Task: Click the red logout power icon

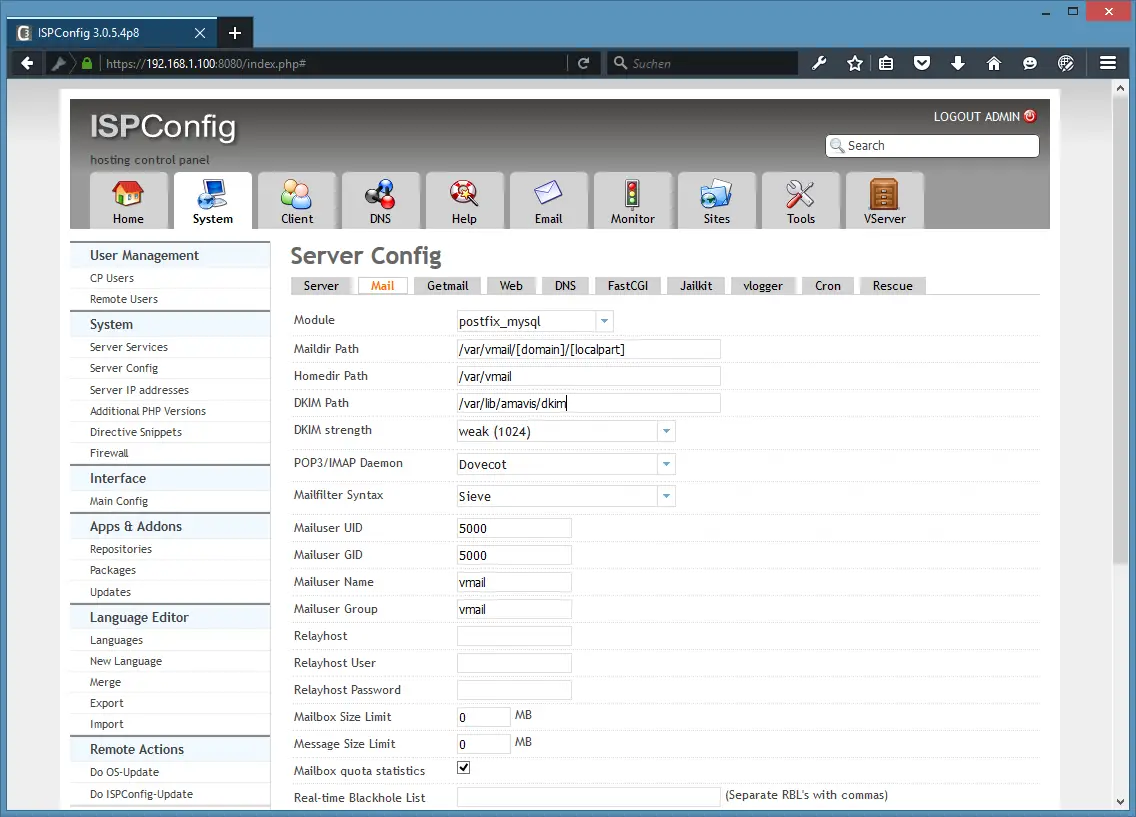Action: 1030,116
